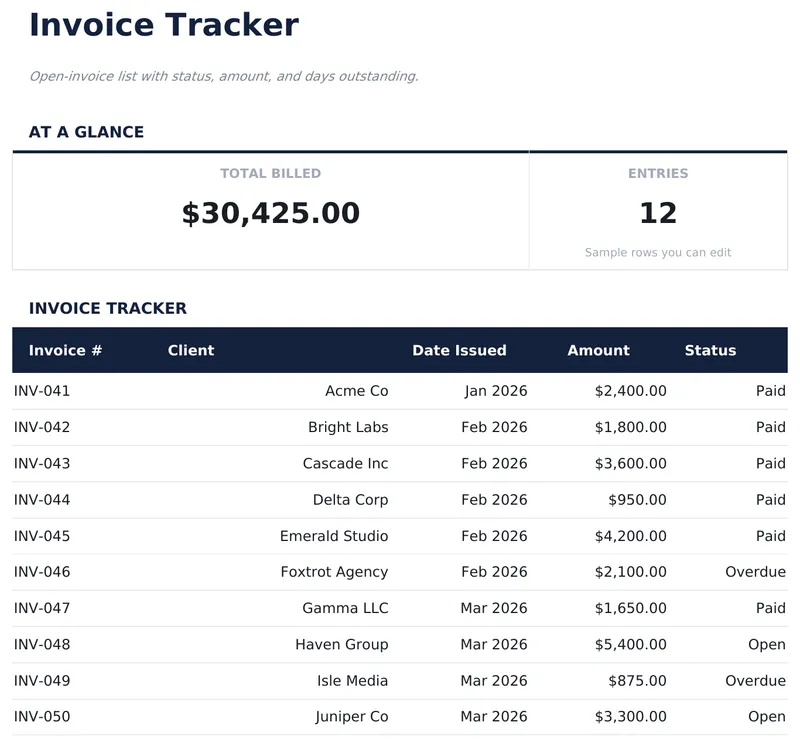800x747 pixels.
Task: Click the Invoice Tracker page title
Action: [x=164, y=25]
